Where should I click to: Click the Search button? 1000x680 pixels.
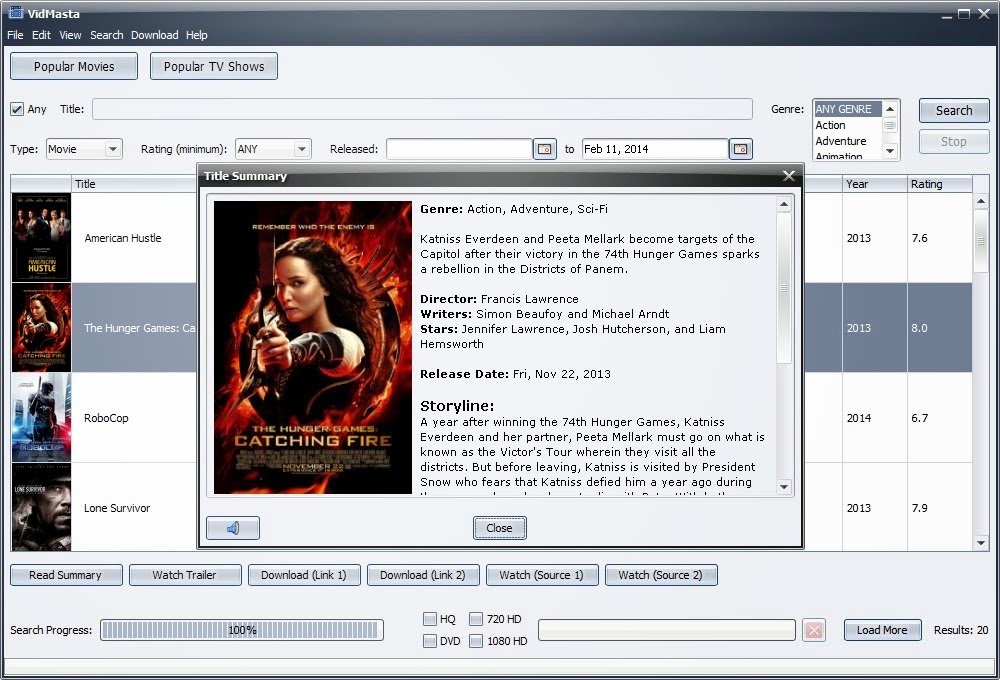click(954, 110)
